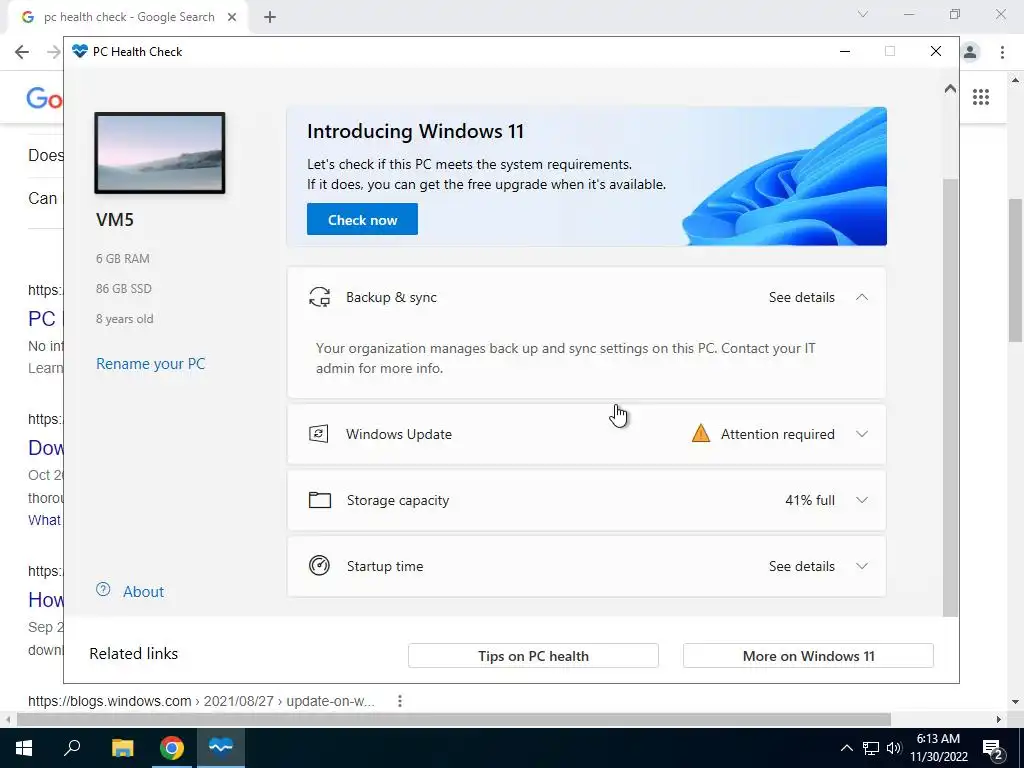Viewport: 1024px width, 768px height.
Task: Open the notification center icon
Action: click(993, 748)
